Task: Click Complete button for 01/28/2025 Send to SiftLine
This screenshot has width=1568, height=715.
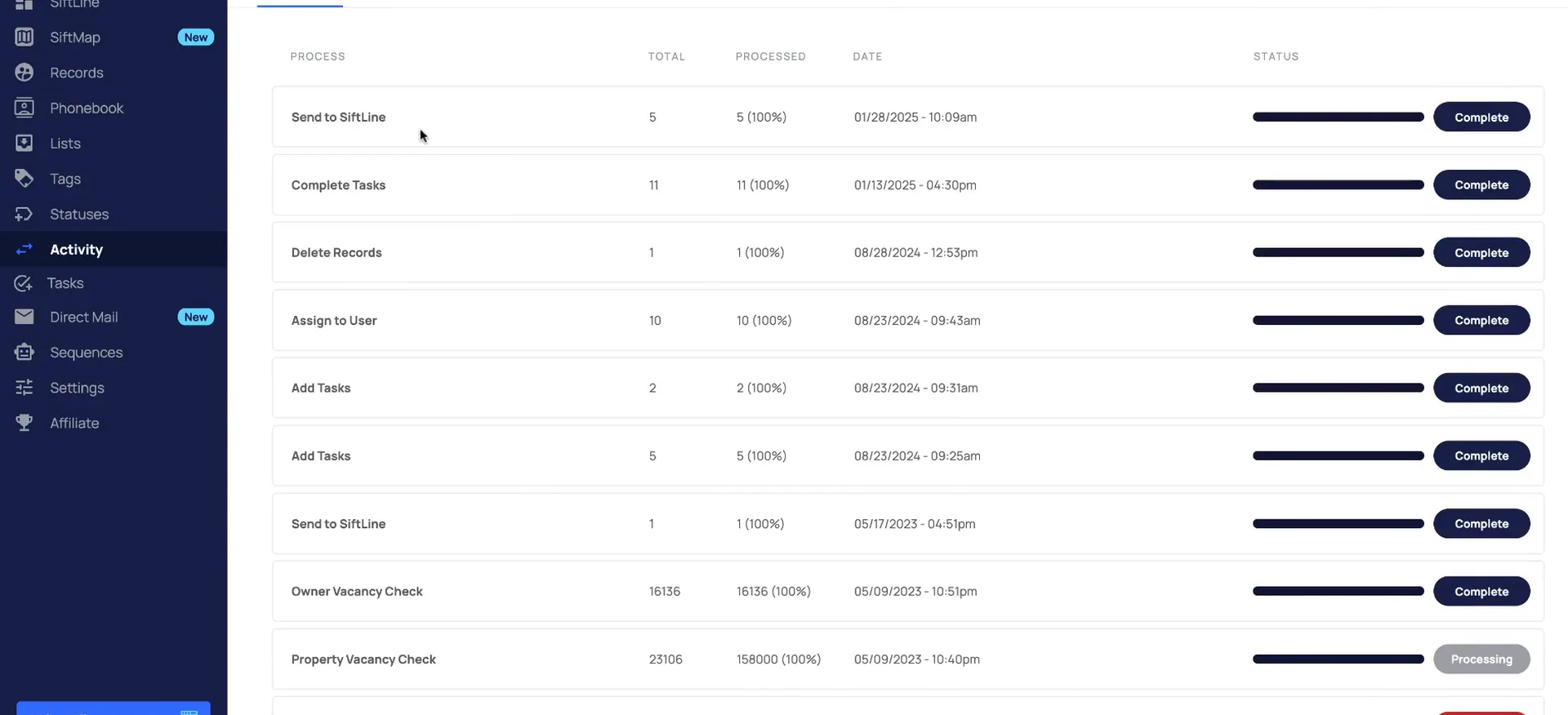Action: pyautogui.click(x=1481, y=117)
